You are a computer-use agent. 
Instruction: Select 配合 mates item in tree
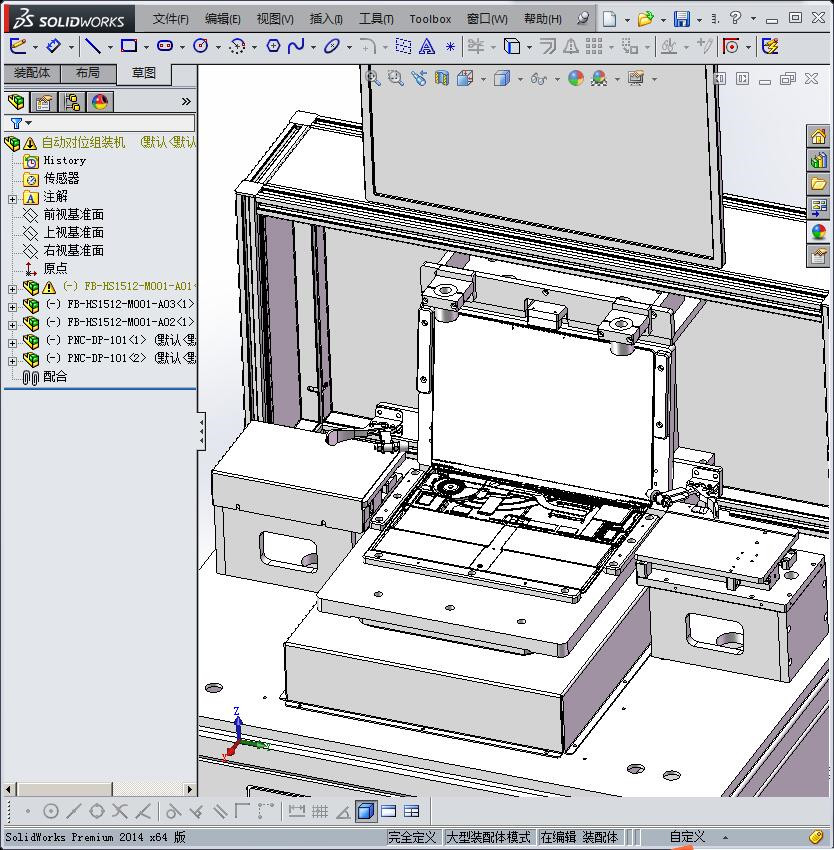(55, 377)
